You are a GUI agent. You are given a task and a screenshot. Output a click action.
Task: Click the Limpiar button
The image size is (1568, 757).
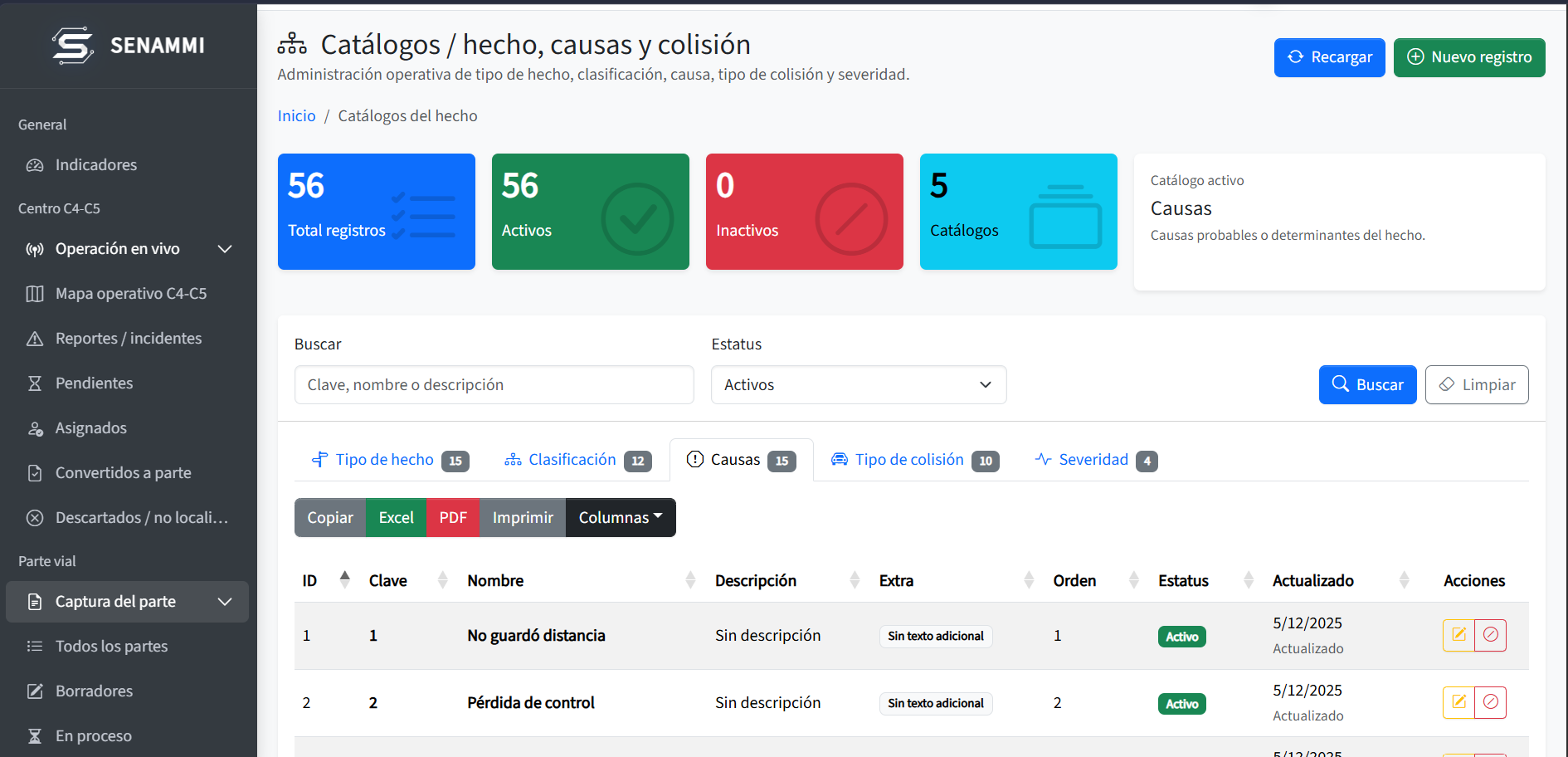1477,385
